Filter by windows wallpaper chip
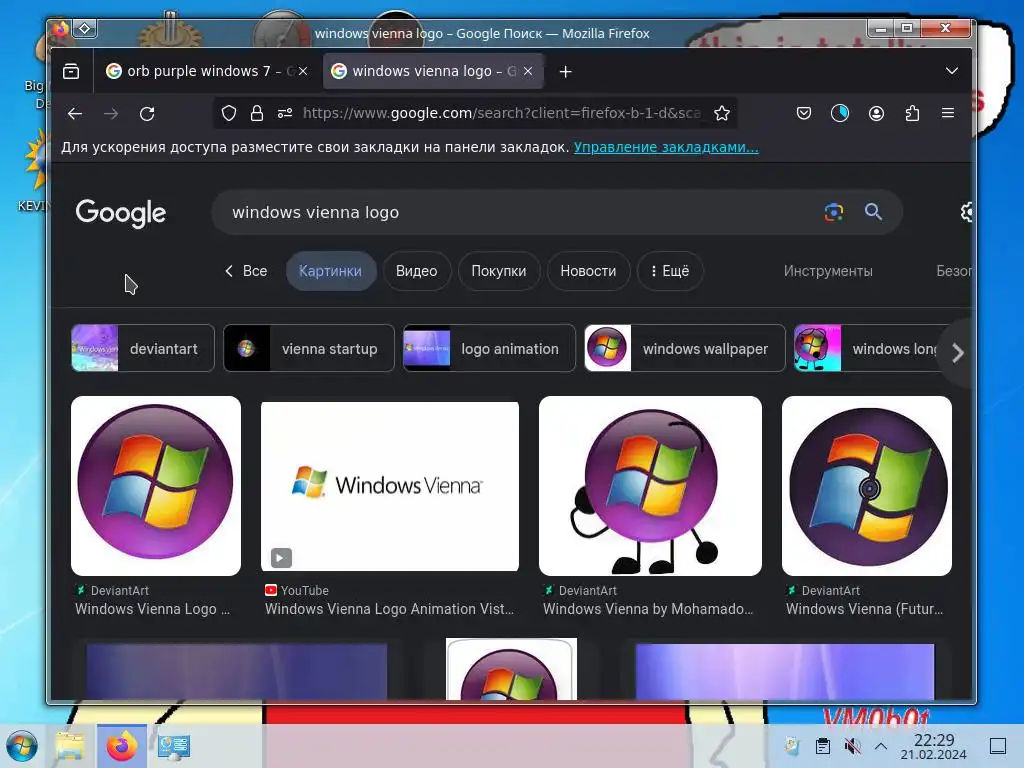Screen dimensions: 1024x768 tap(684, 349)
